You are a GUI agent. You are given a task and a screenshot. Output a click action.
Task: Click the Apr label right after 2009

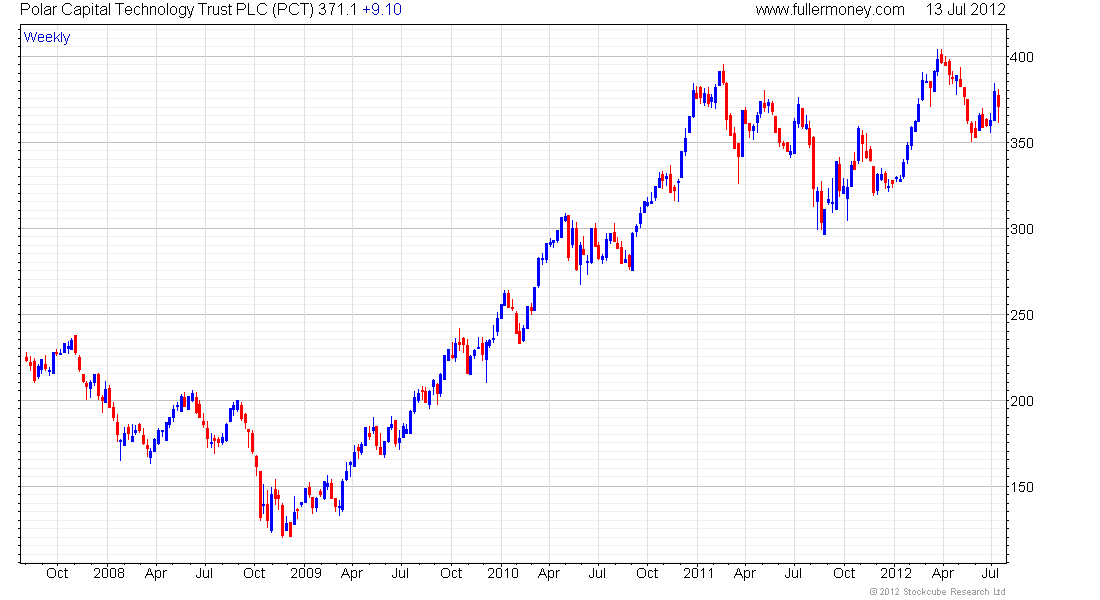[351, 574]
